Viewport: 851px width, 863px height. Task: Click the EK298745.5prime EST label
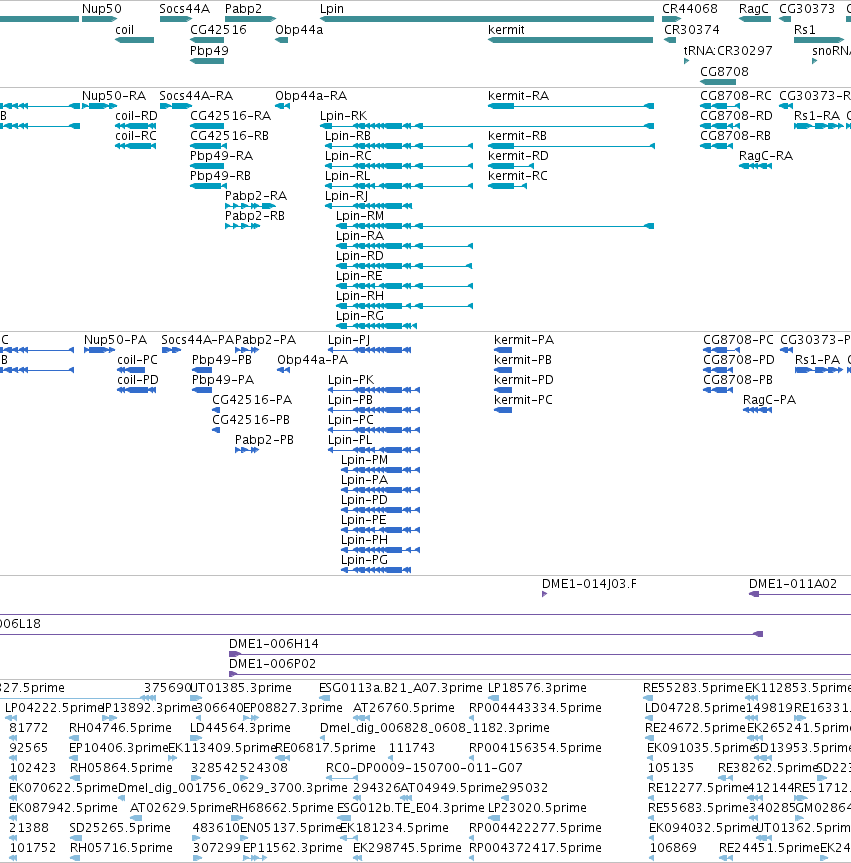point(407,848)
